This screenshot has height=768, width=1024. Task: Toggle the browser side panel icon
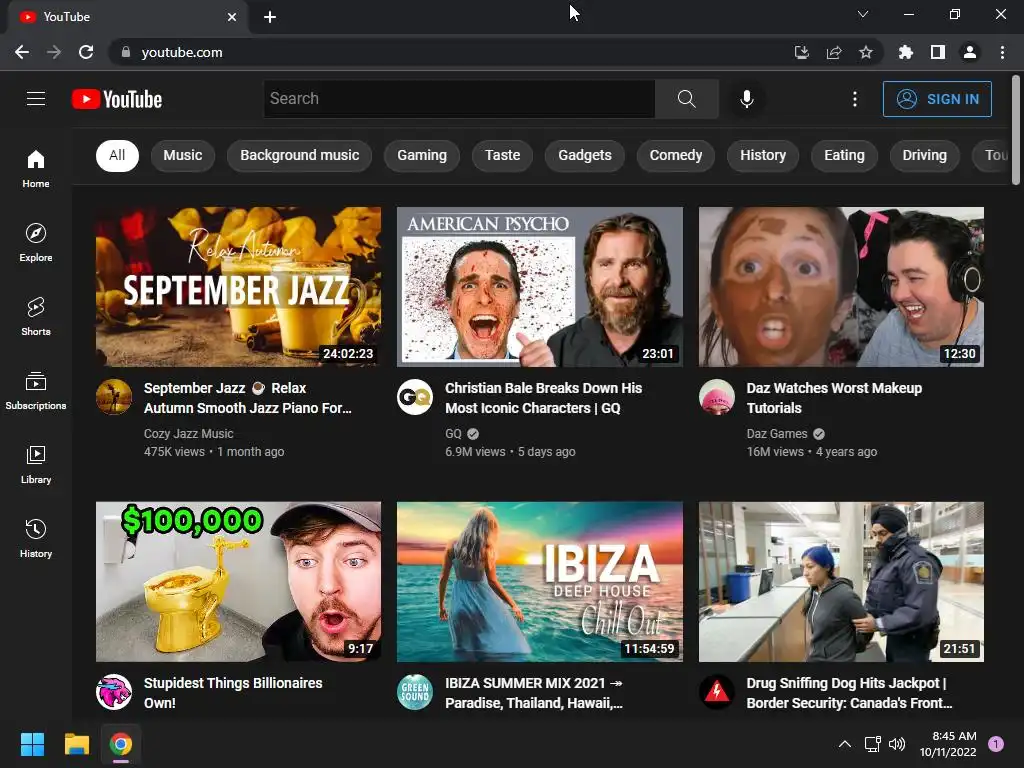tap(938, 52)
